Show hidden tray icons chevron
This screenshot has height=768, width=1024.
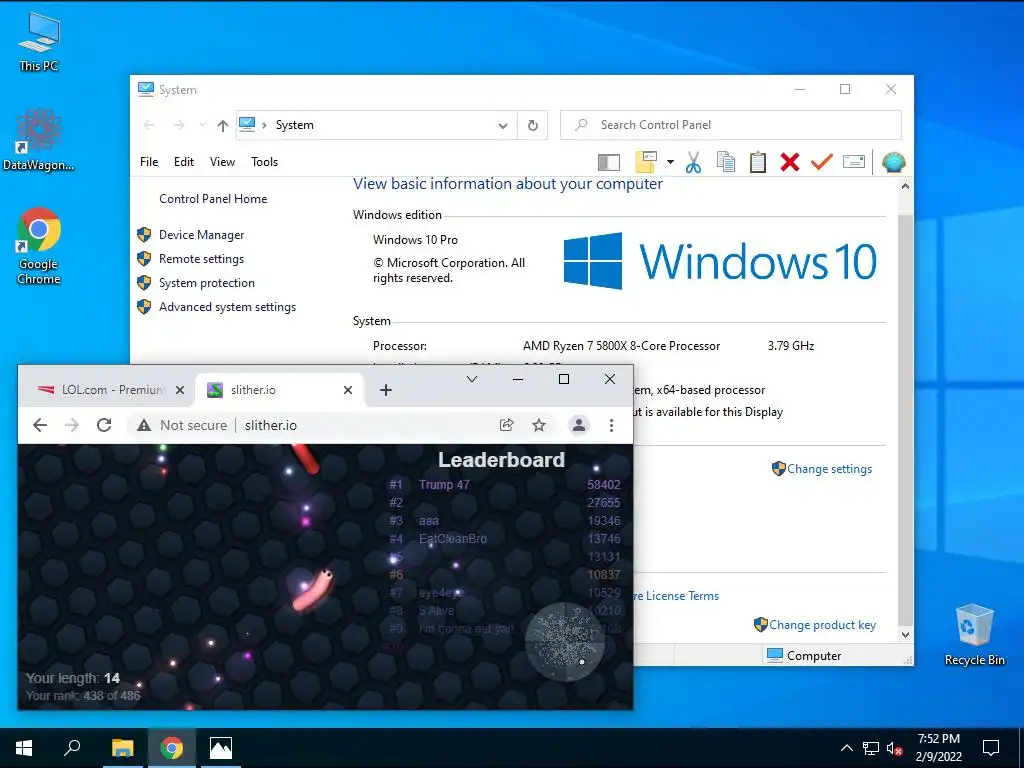[846, 748]
